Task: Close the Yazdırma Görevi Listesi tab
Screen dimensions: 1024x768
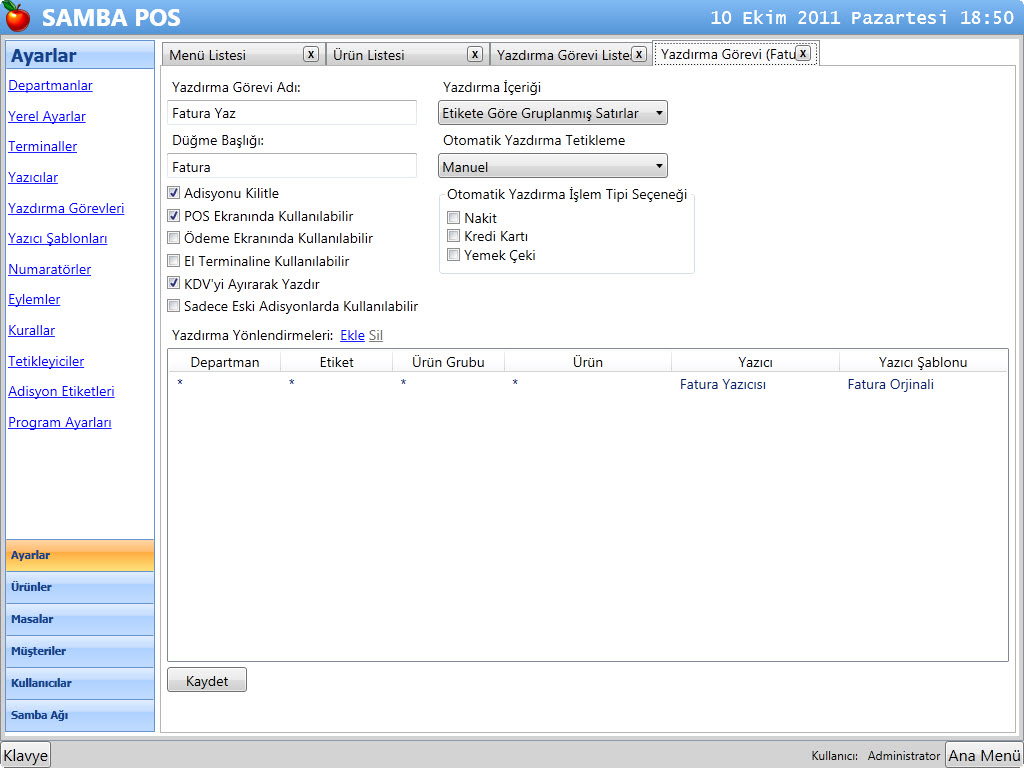Action: 639,54
